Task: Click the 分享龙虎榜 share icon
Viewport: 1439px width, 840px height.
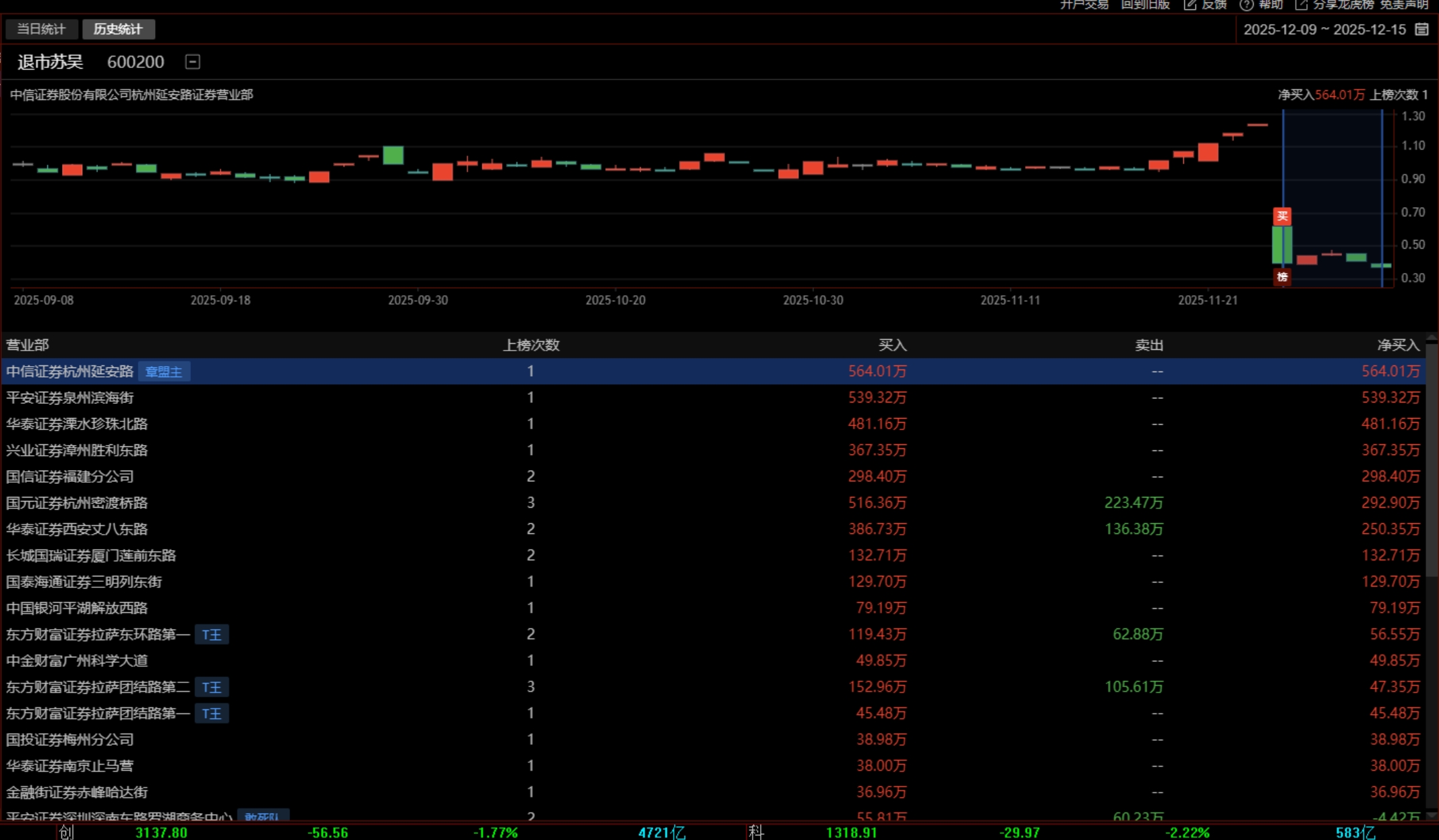Action: pos(1301,5)
